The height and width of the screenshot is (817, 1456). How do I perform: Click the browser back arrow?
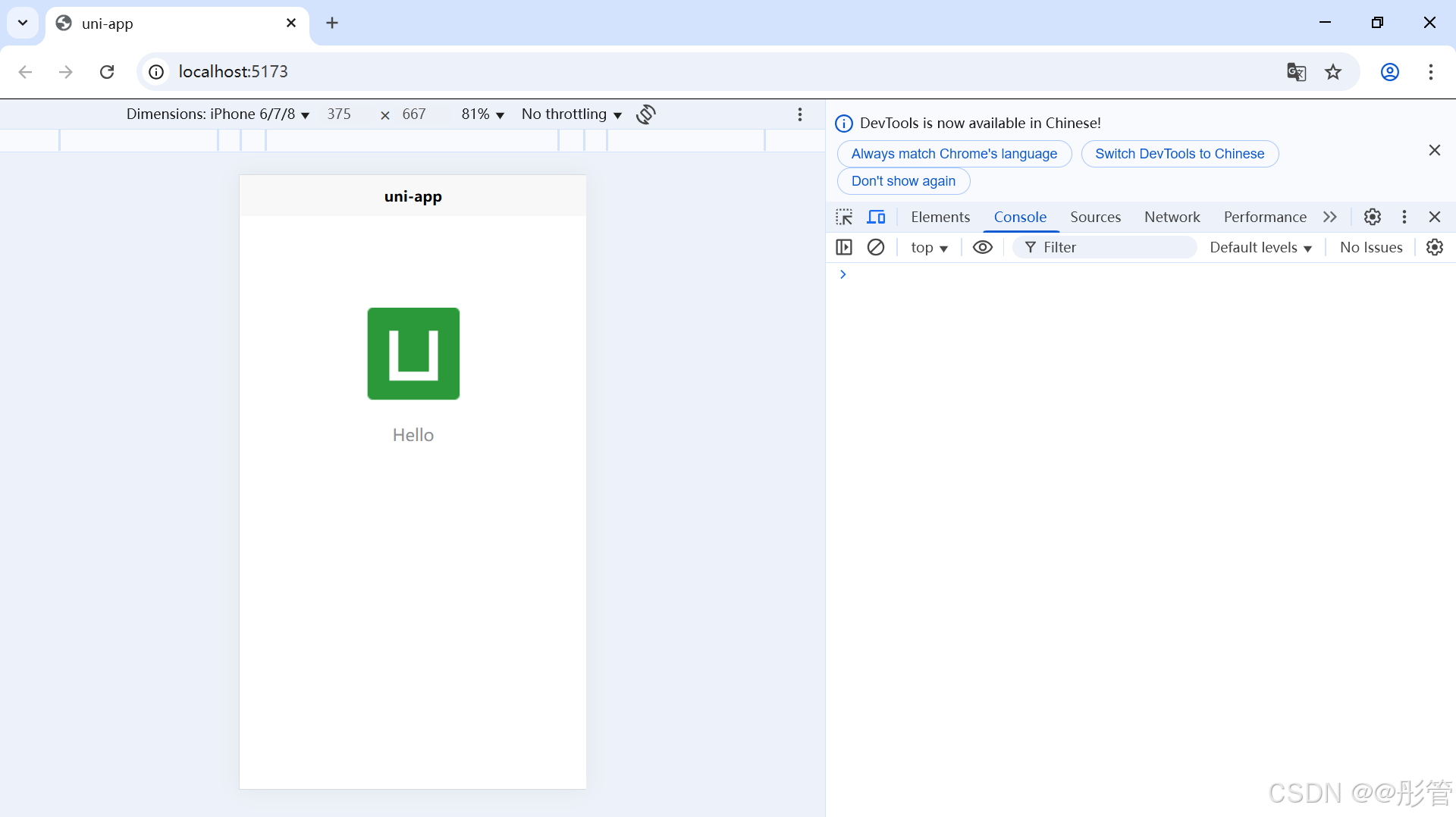click(x=25, y=71)
